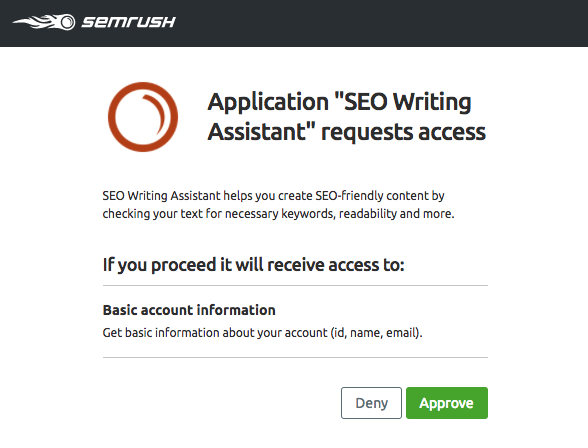588x448 pixels.
Task: Select the "checking your text for necessary keywords" line
Action: pyautogui.click(x=278, y=214)
